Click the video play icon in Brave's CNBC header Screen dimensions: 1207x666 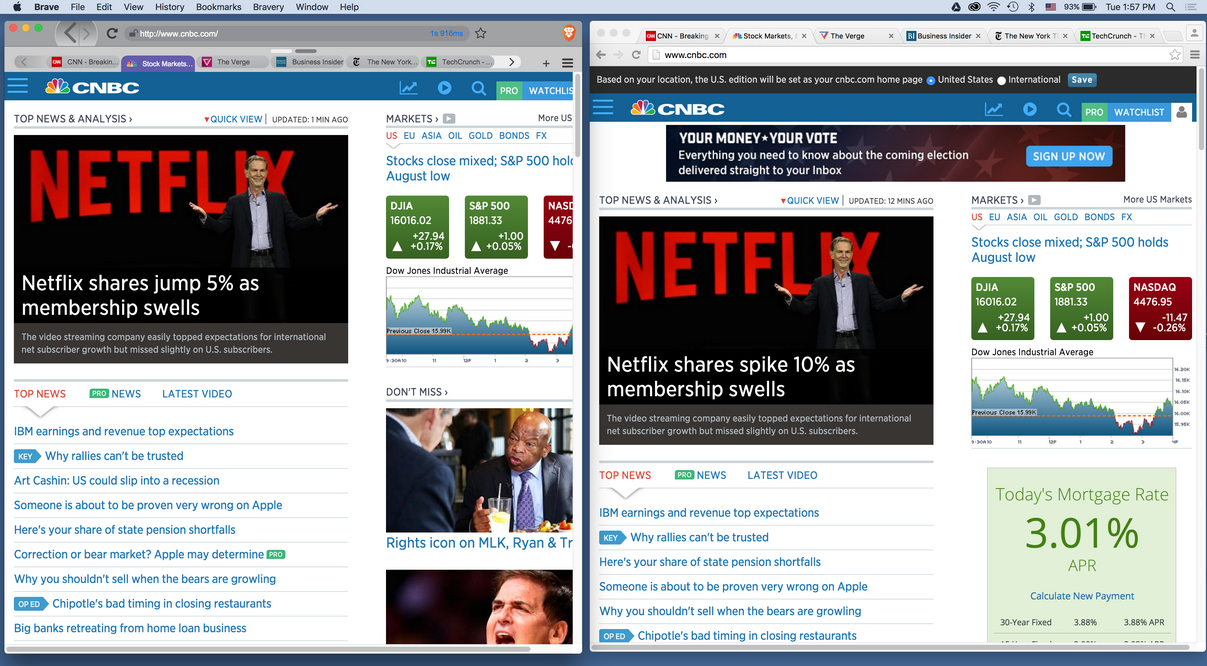[x=444, y=88]
